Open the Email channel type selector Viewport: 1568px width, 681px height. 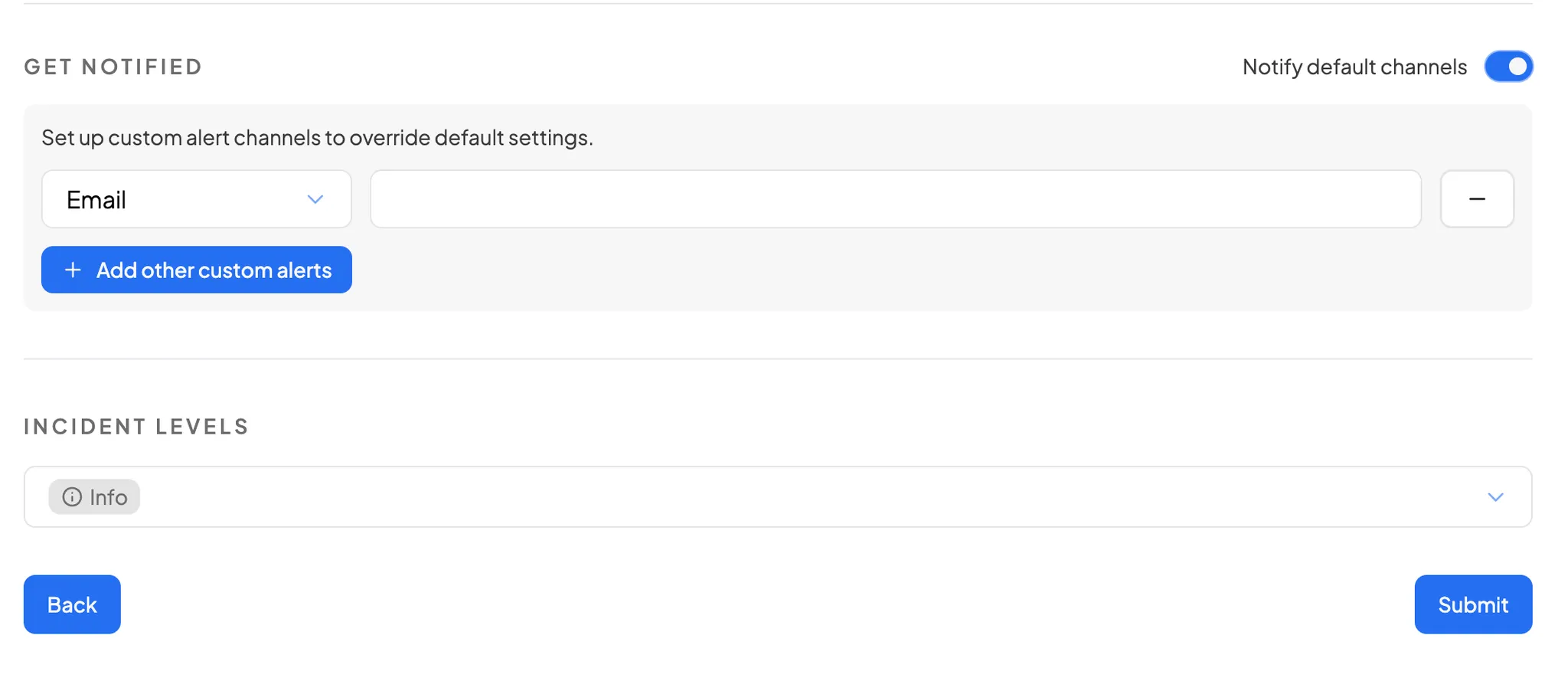click(x=196, y=199)
